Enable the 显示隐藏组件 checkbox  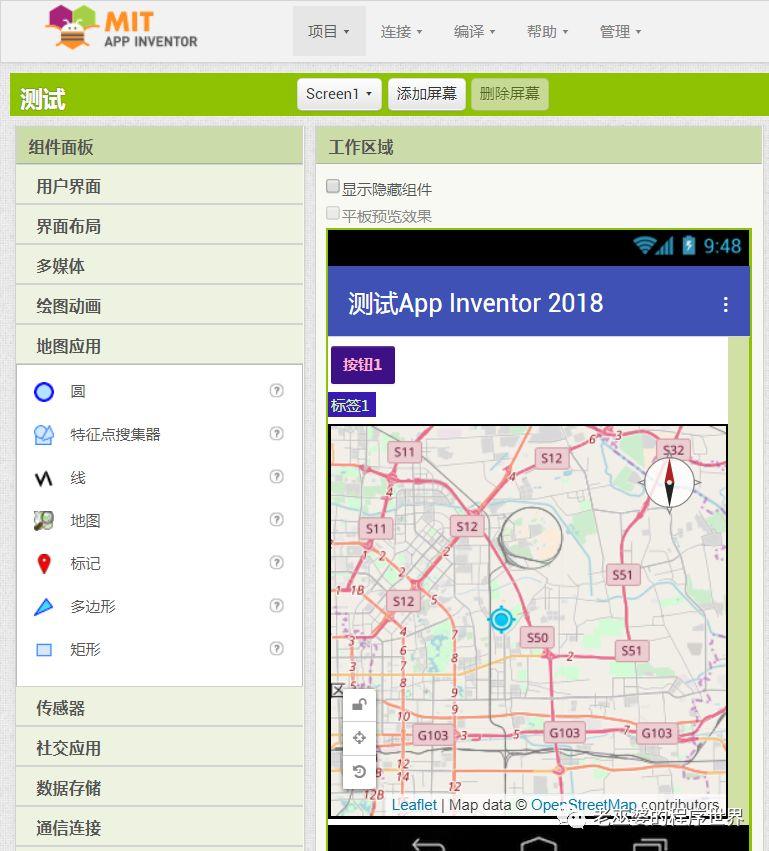click(333, 186)
